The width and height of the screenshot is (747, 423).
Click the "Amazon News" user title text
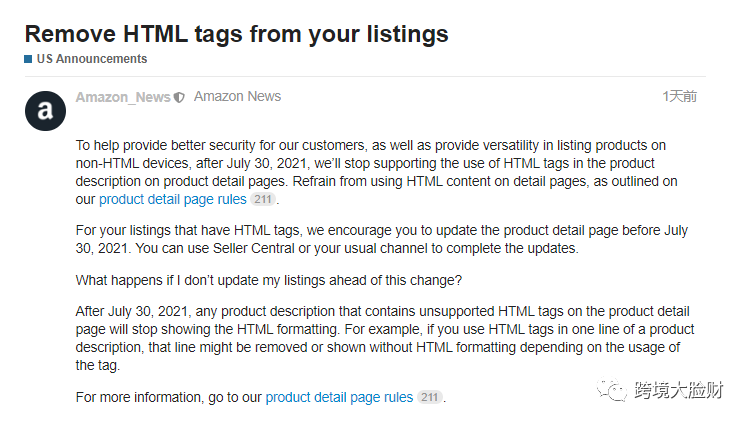(x=237, y=97)
